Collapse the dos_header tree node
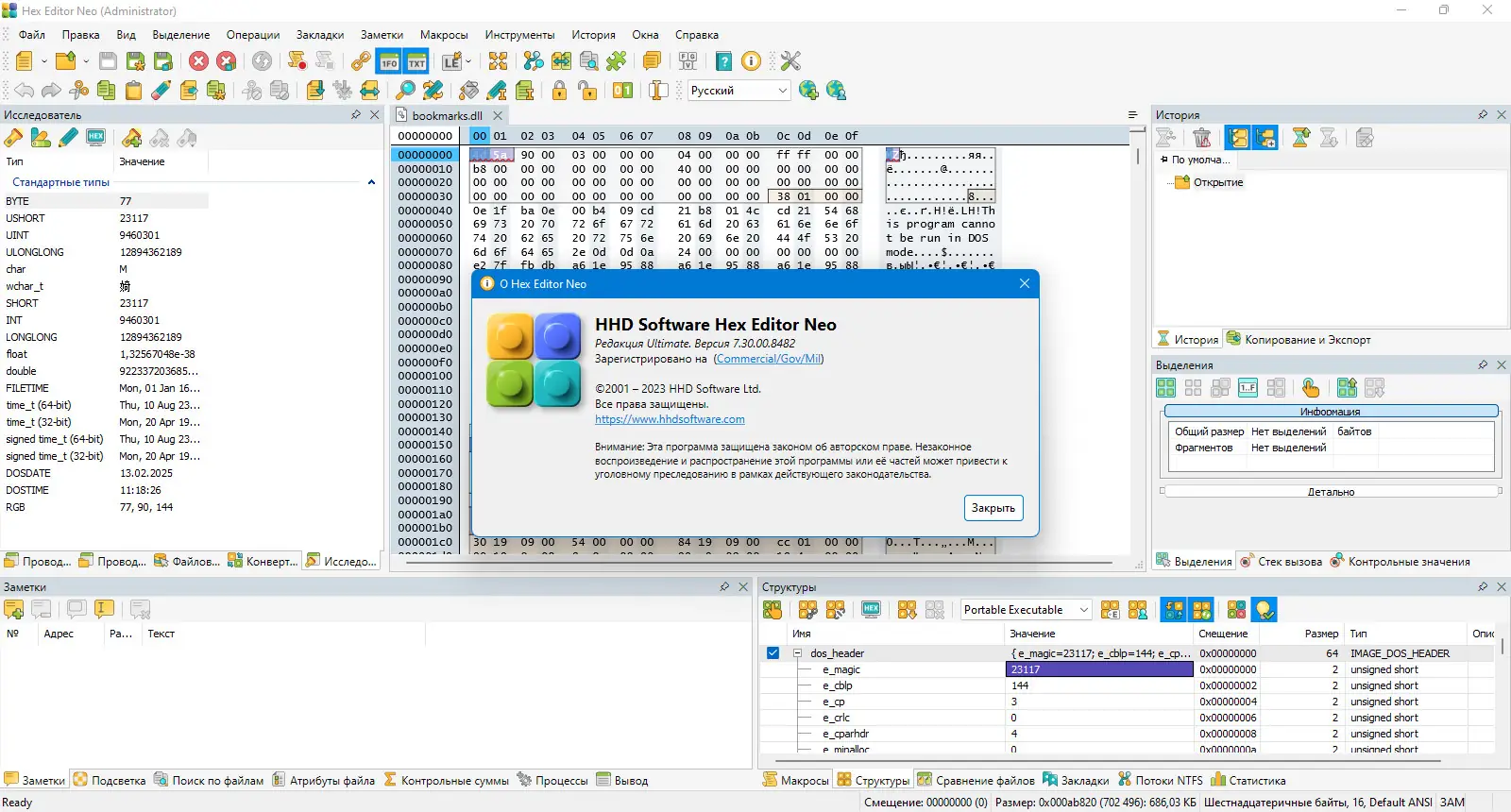 (798, 653)
